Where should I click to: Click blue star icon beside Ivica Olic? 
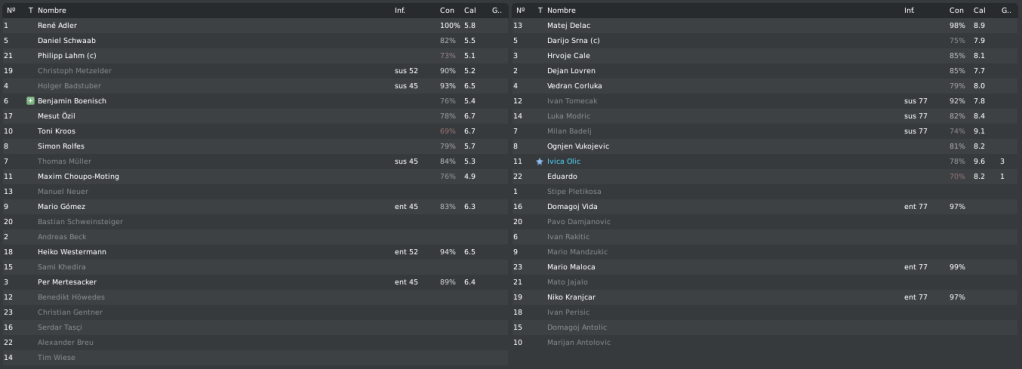point(540,162)
